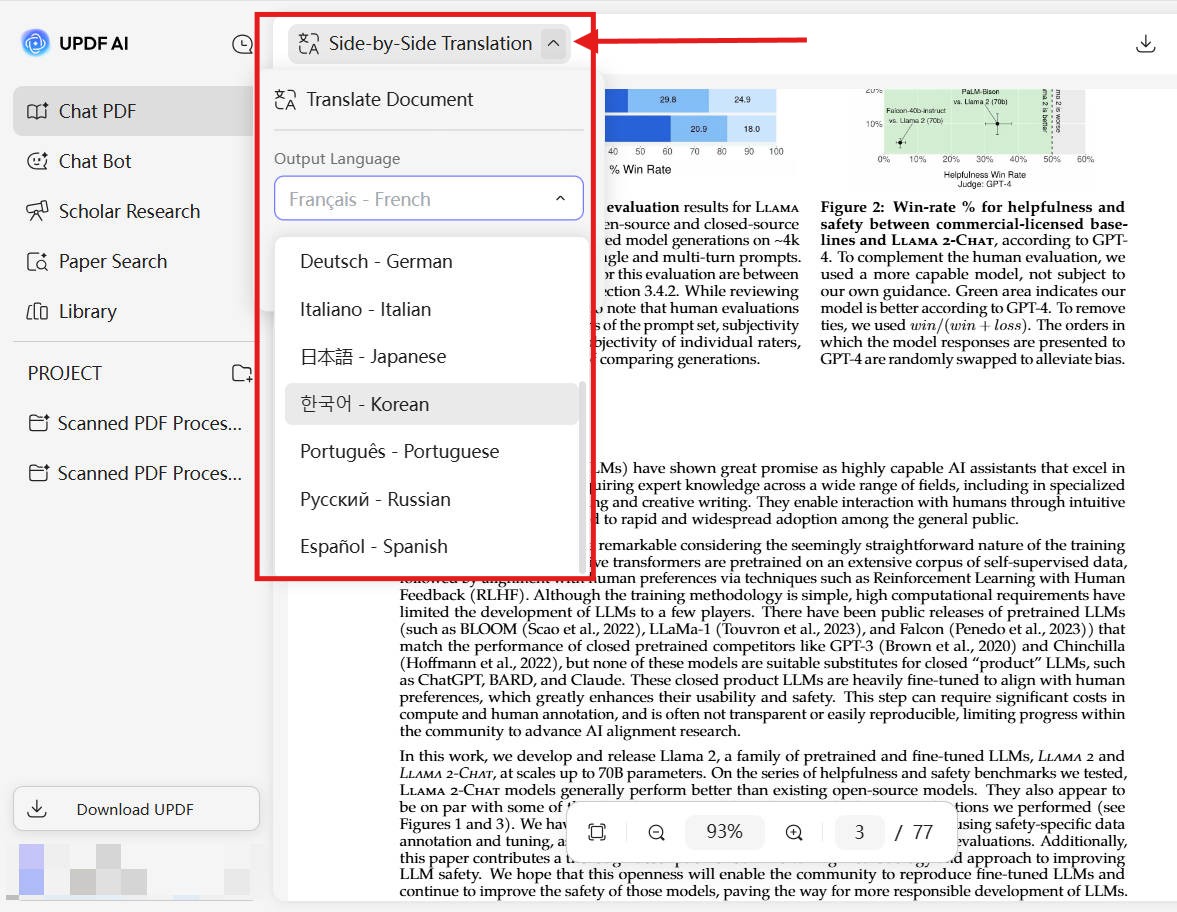Viewport: 1177px width, 912px height.
Task: Select Italiano - Italian language
Action: click(x=432, y=309)
